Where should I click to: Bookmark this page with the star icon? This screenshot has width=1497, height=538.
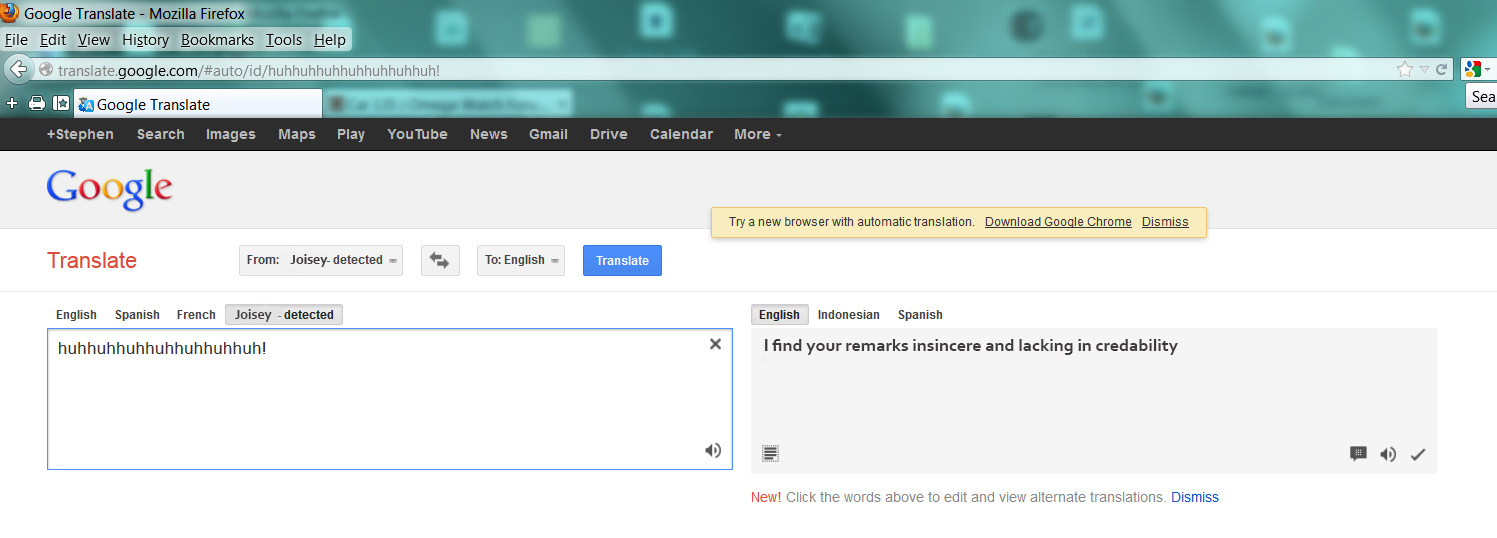pyautogui.click(x=1405, y=70)
